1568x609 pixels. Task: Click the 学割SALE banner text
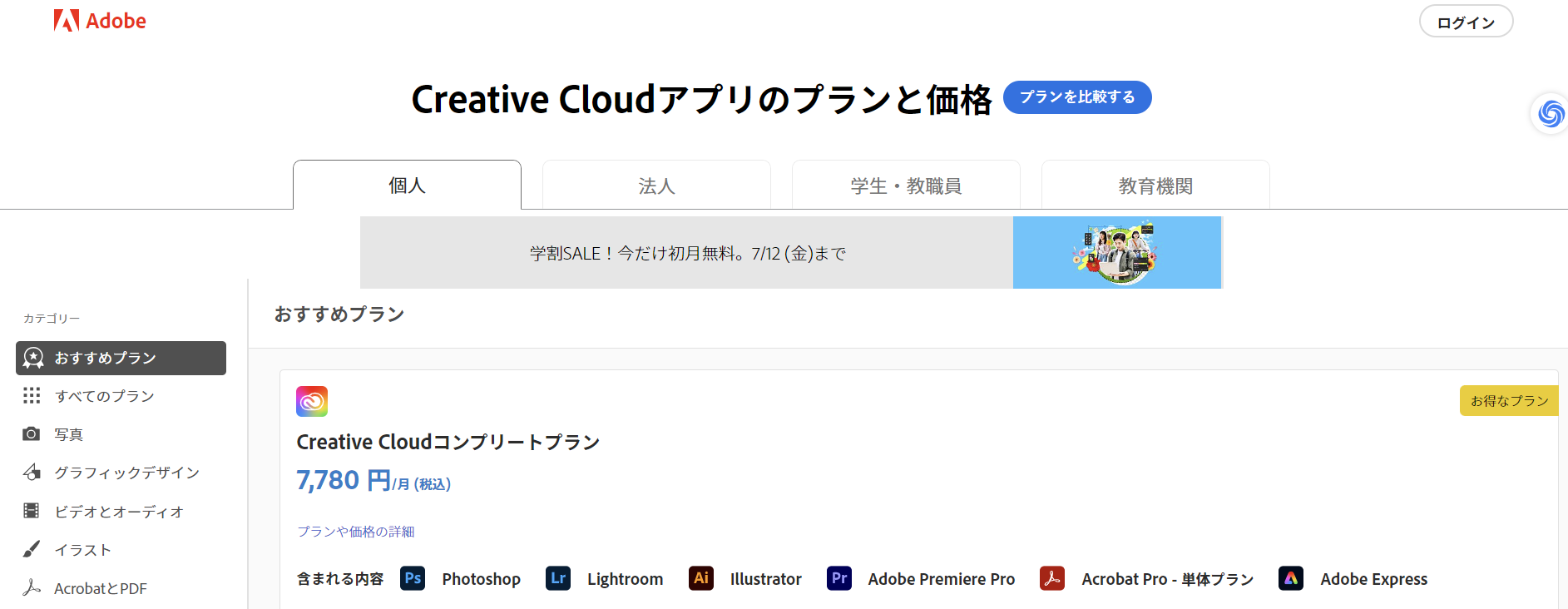pyautogui.click(x=688, y=253)
